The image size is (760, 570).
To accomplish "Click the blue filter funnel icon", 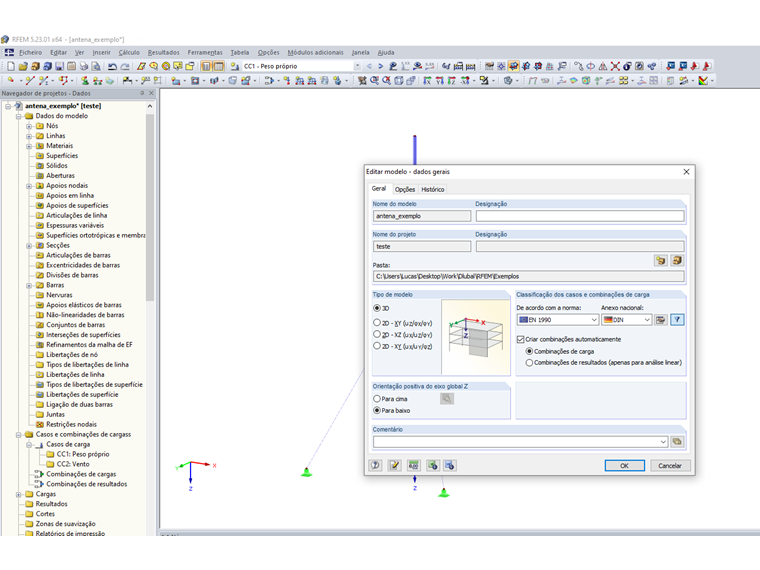I will tap(677, 320).
